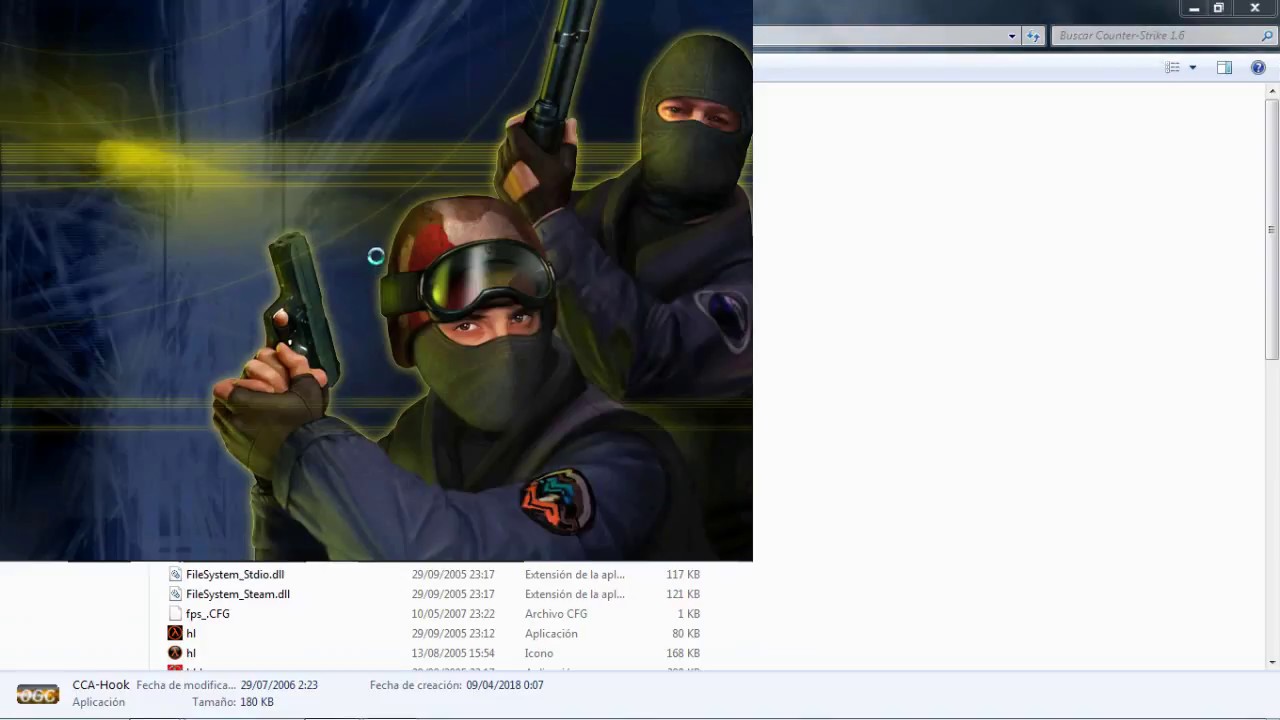Screen dimensions: 1280x720
Task: Click the magnifier icon in search box
Action: (1267, 36)
